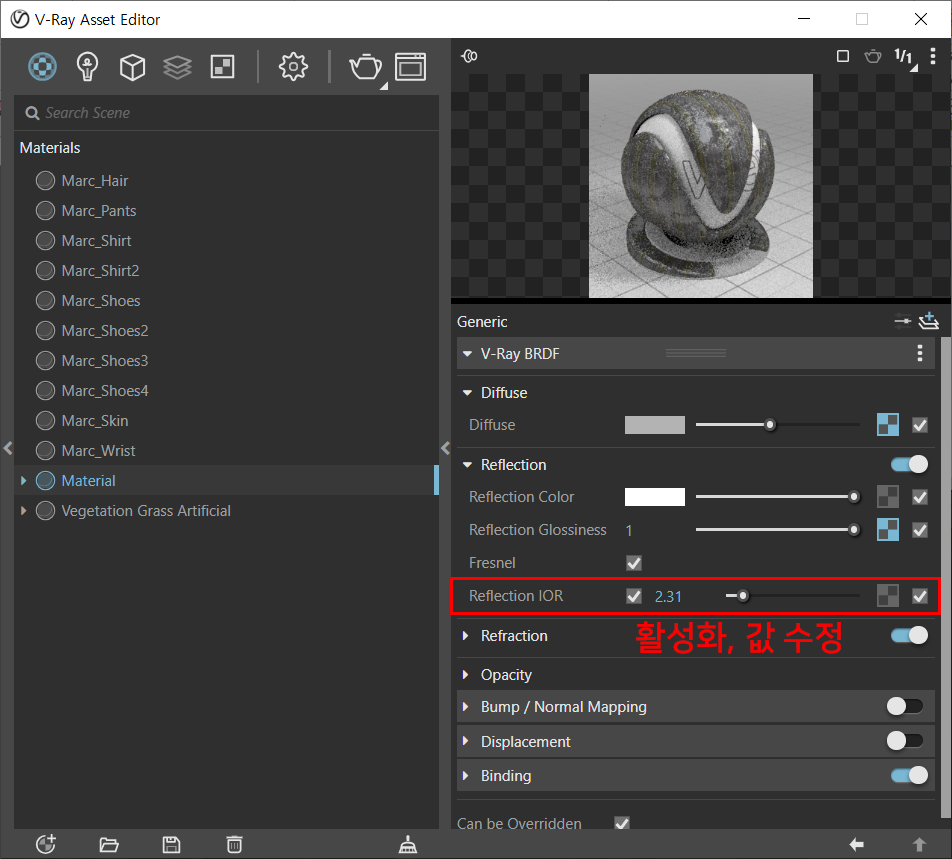The height and width of the screenshot is (859, 952).
Task: Click the back arrow at bottom right
Action: point(857,844)
